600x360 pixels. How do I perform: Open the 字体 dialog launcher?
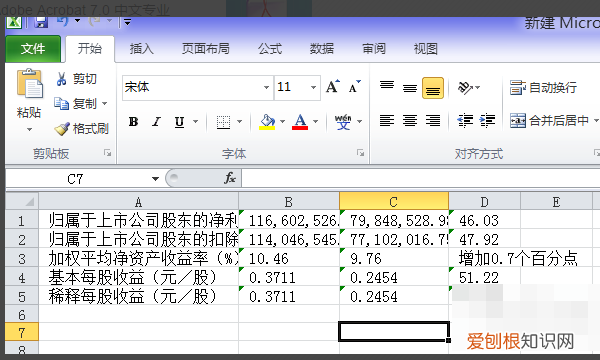pos(360,153)
